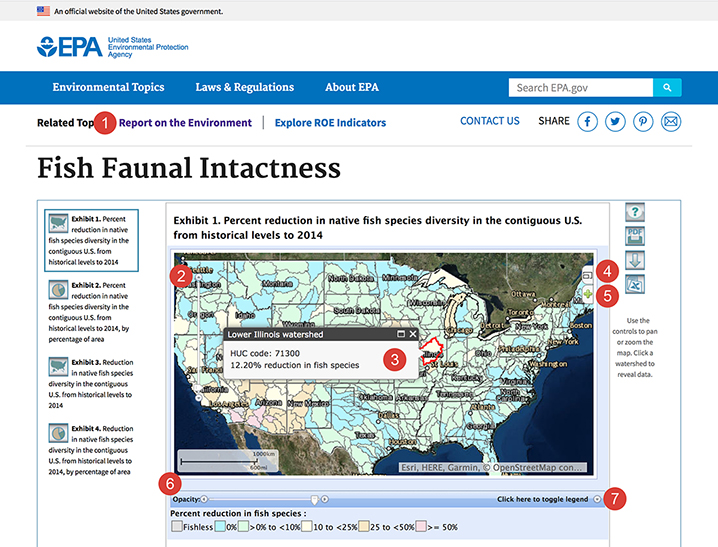This screenshot has height=547, width=718.
Task: Click the Montana label on the map
Action: click(x=277, y=284)
